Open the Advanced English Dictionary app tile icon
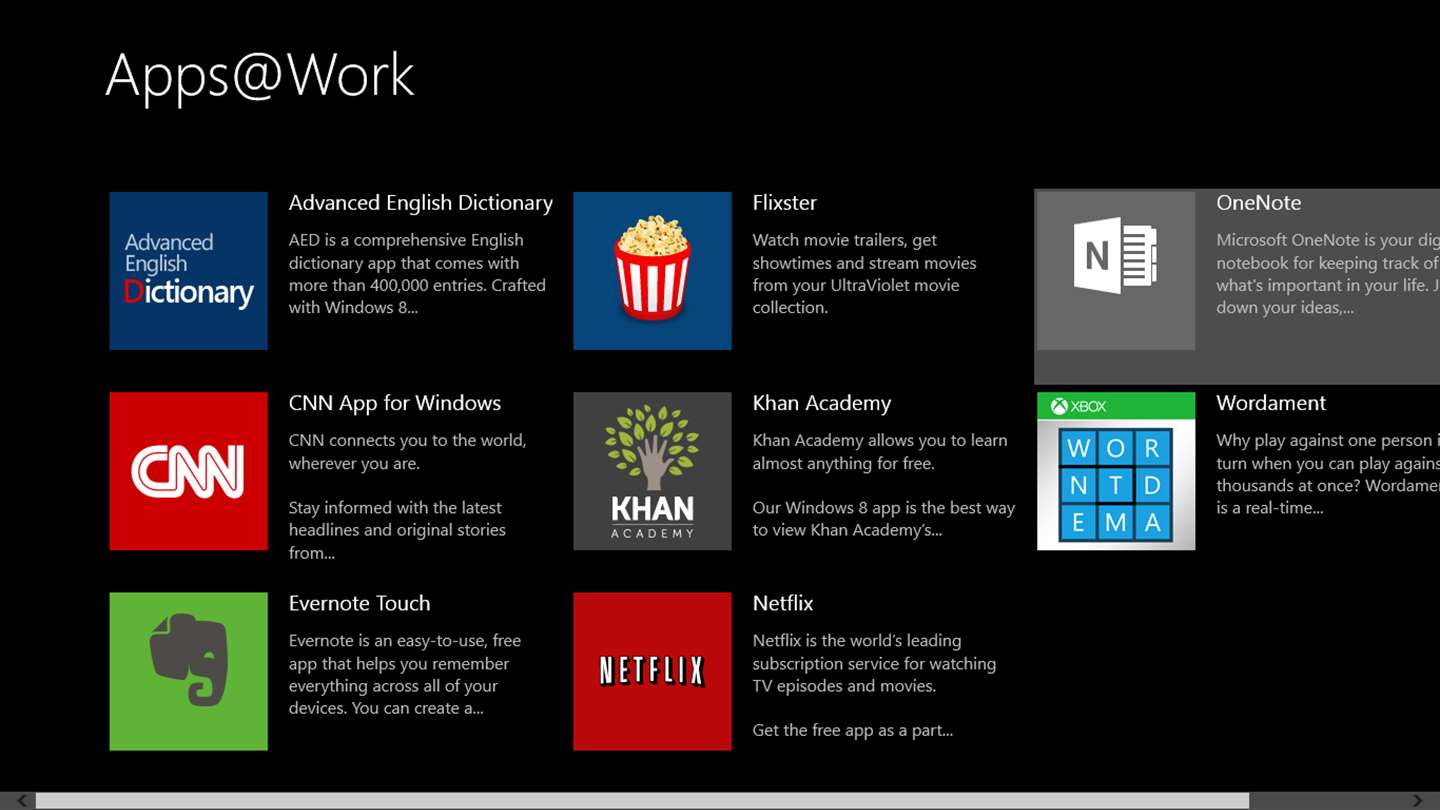 pyautogui.click(x=188, y=271)
